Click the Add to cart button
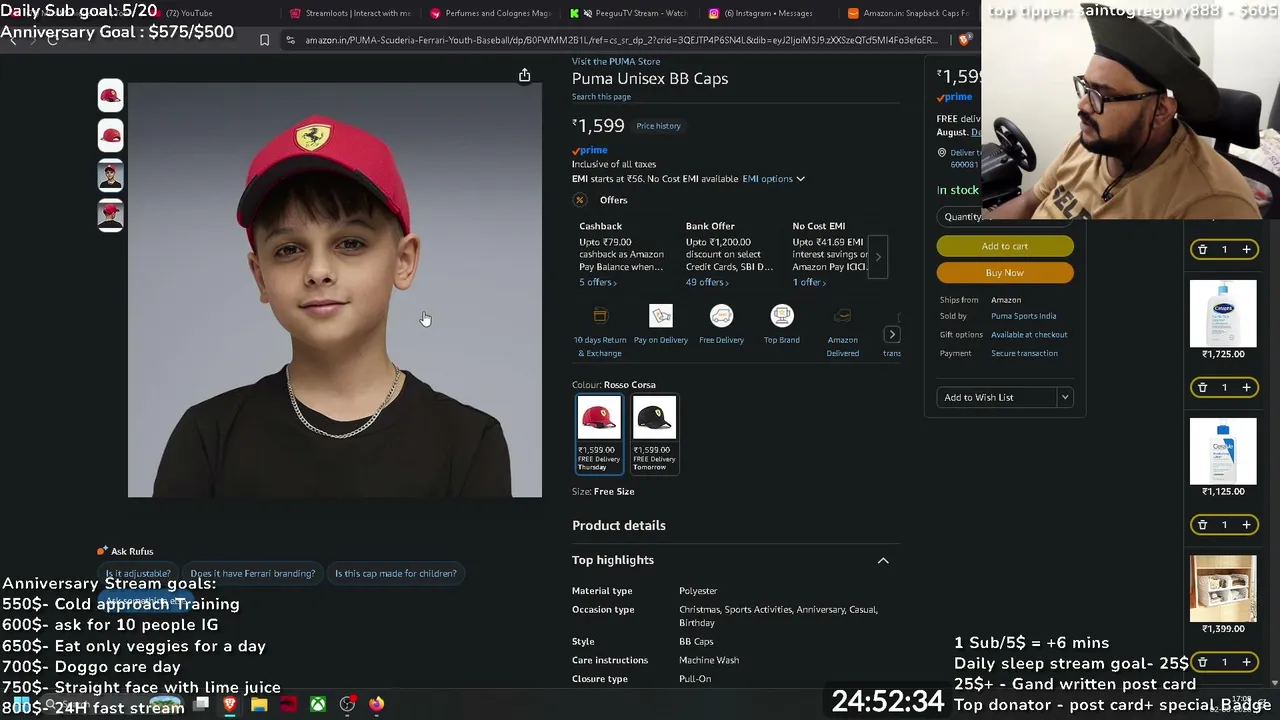This screenshot has height=720, width=1280. (x=1005, y=246)
